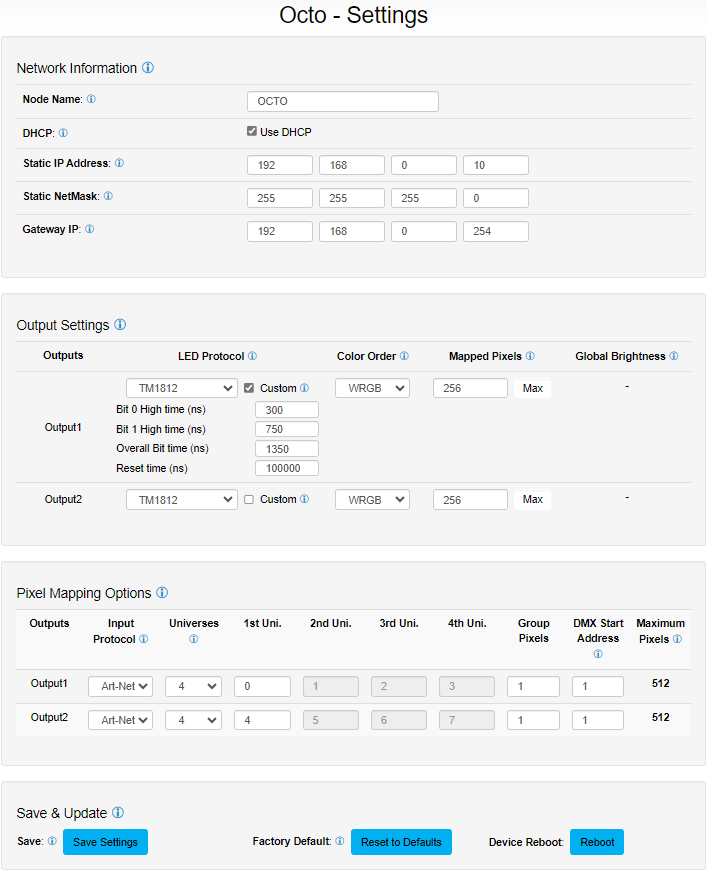This screenshot has width=707, height=871.
Task: Click the info icon next to Input Protocol
Action: (143, 639)
